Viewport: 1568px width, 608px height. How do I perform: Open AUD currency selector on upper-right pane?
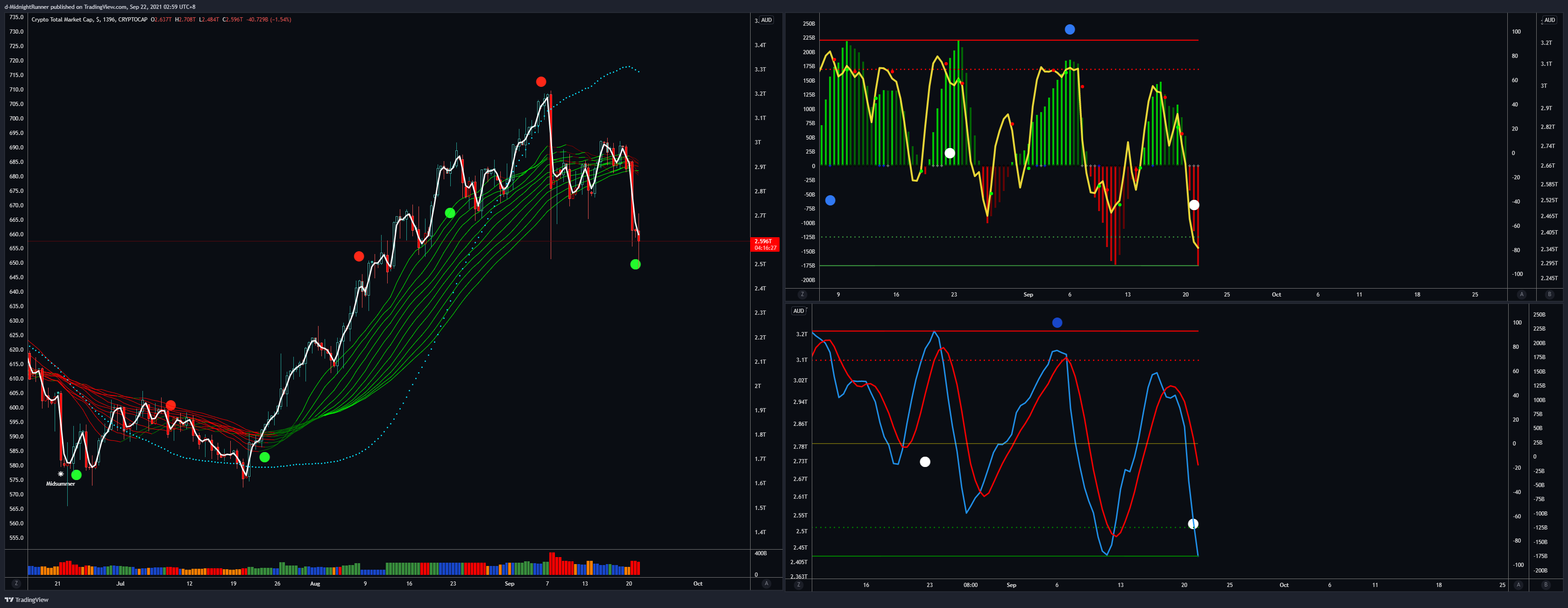(x=1549, y=20)
